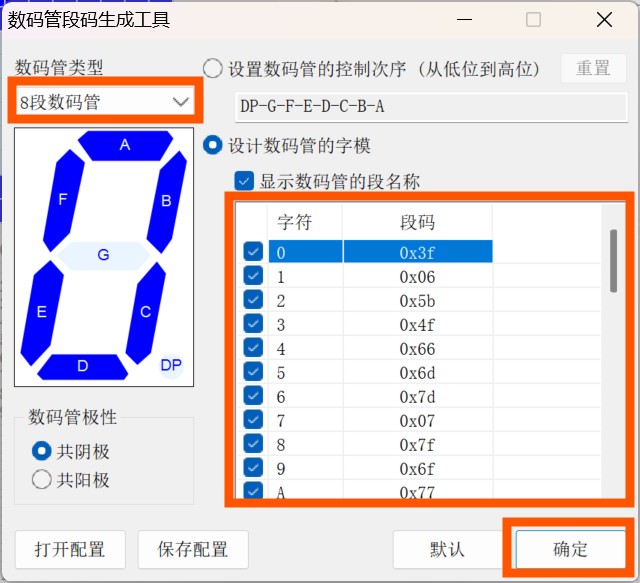Uncheck the checkbox for character 2
Screen dimensions: 640x583
253,300
